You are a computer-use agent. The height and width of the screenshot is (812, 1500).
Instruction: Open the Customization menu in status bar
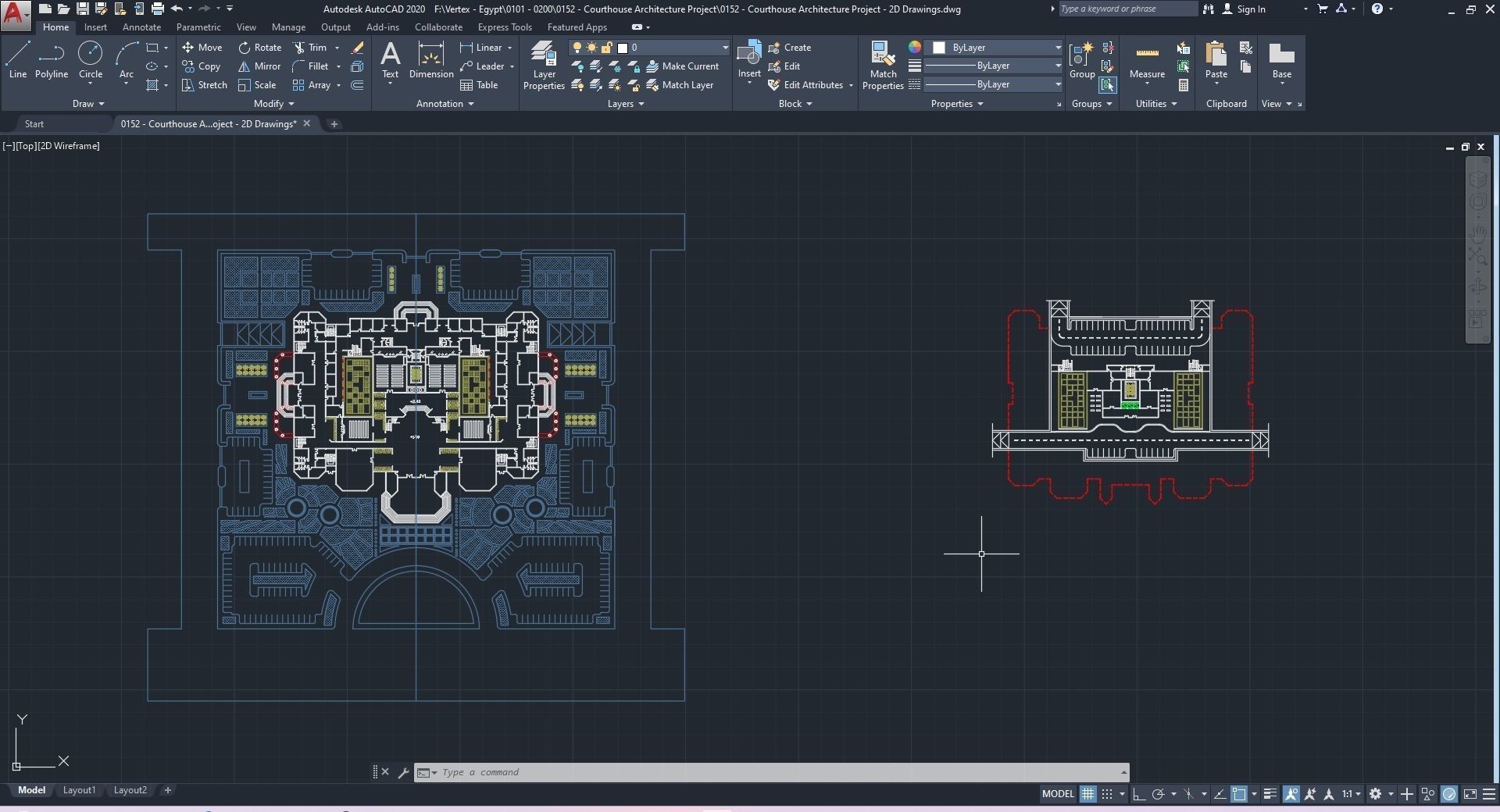pos(1490,794)
